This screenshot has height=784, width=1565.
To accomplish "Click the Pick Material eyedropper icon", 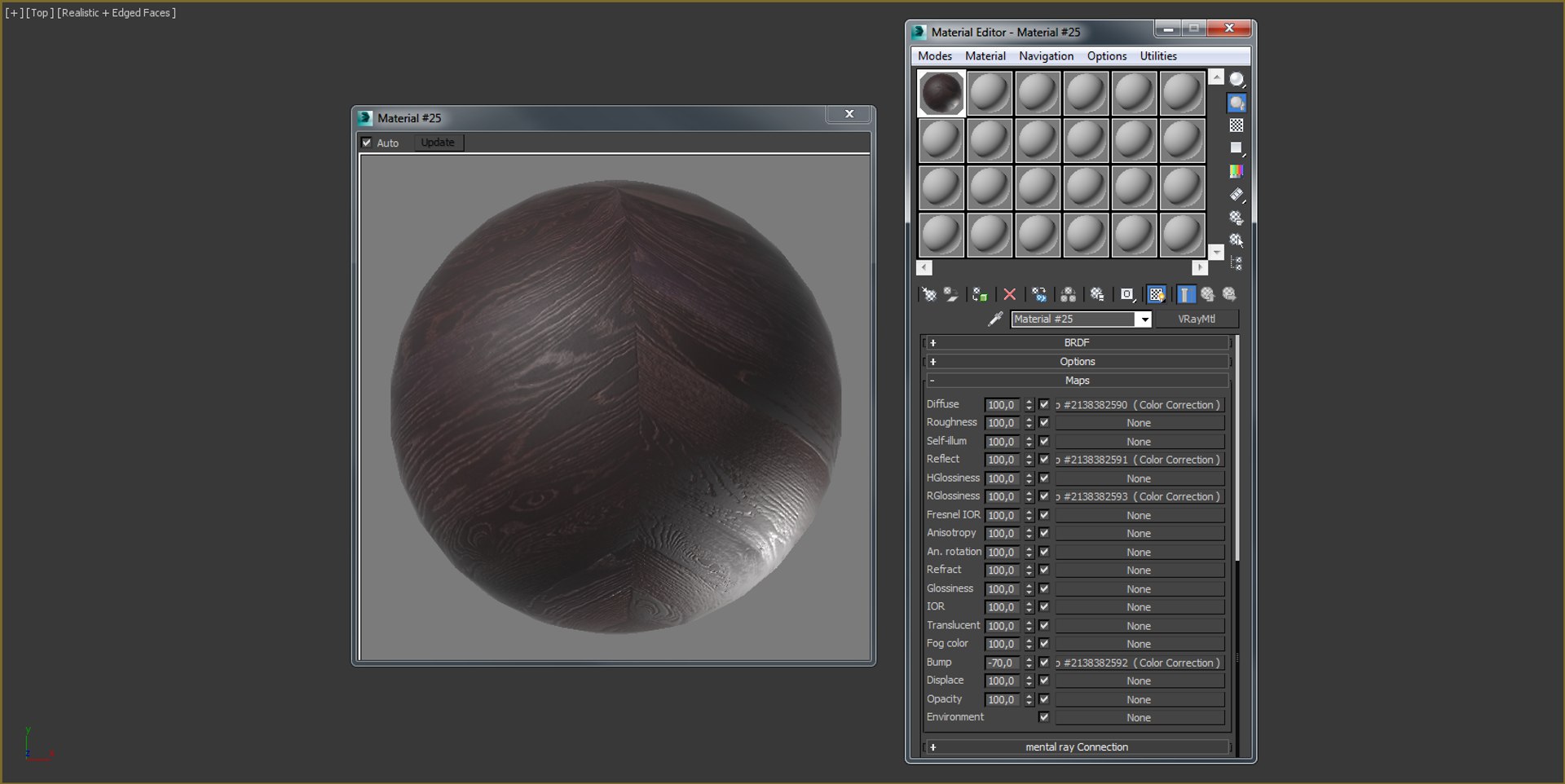I will [995, 319].
